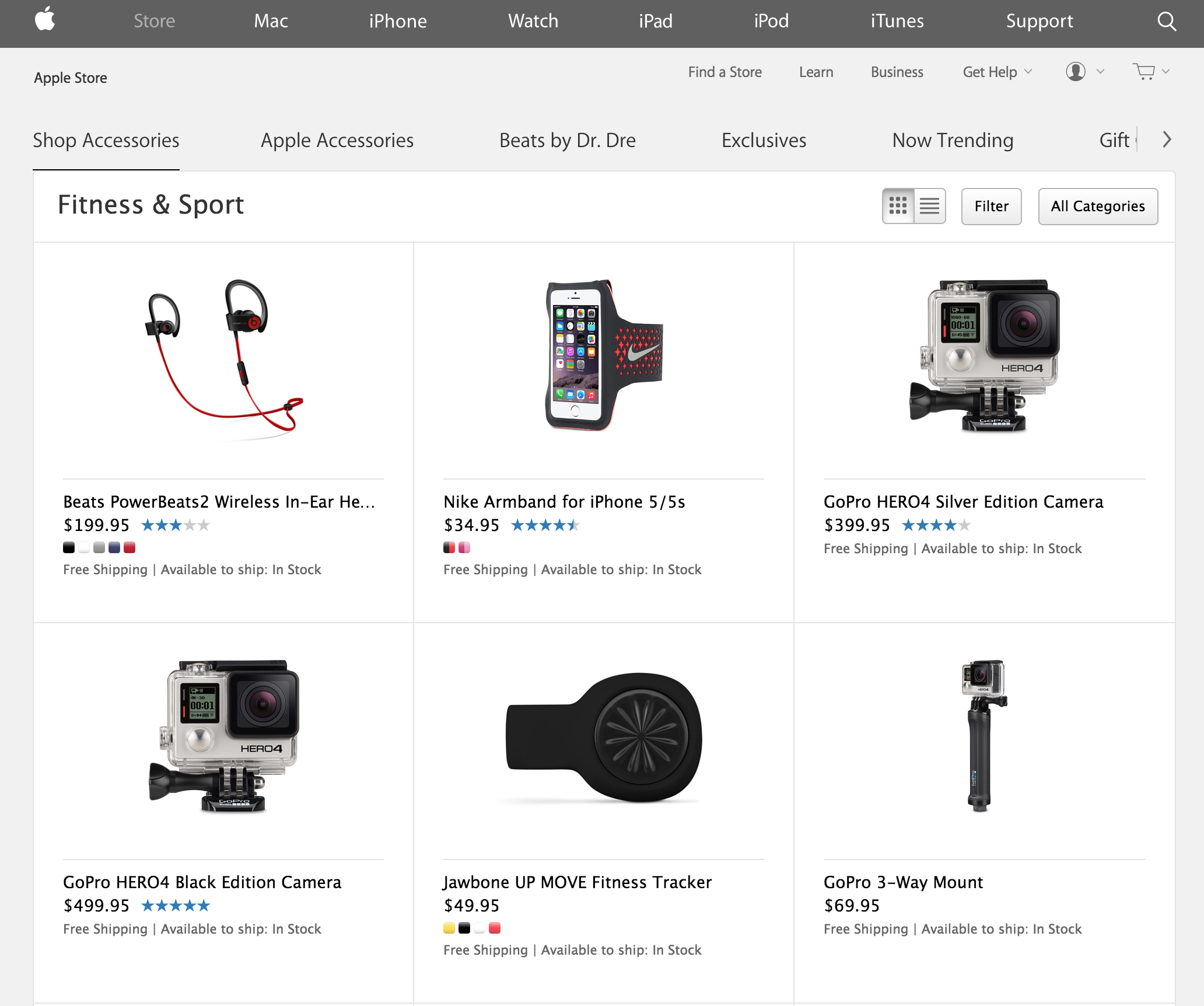Select the pink Nike Armband color swatch
This screenshot has height=1006, width=1204.
[x=464, y=547]
